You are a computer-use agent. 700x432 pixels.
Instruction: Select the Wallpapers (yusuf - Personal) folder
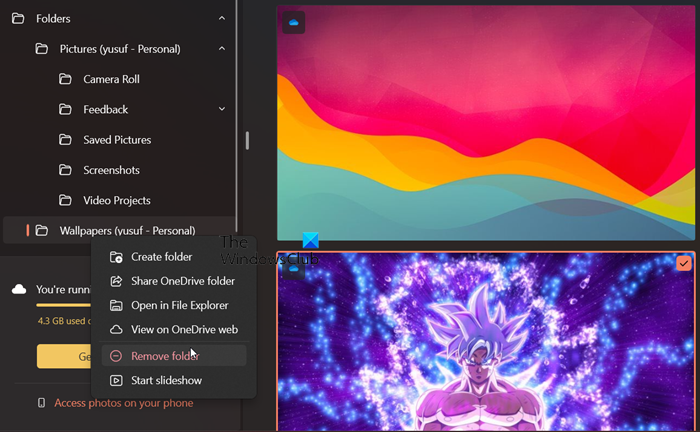119,230
